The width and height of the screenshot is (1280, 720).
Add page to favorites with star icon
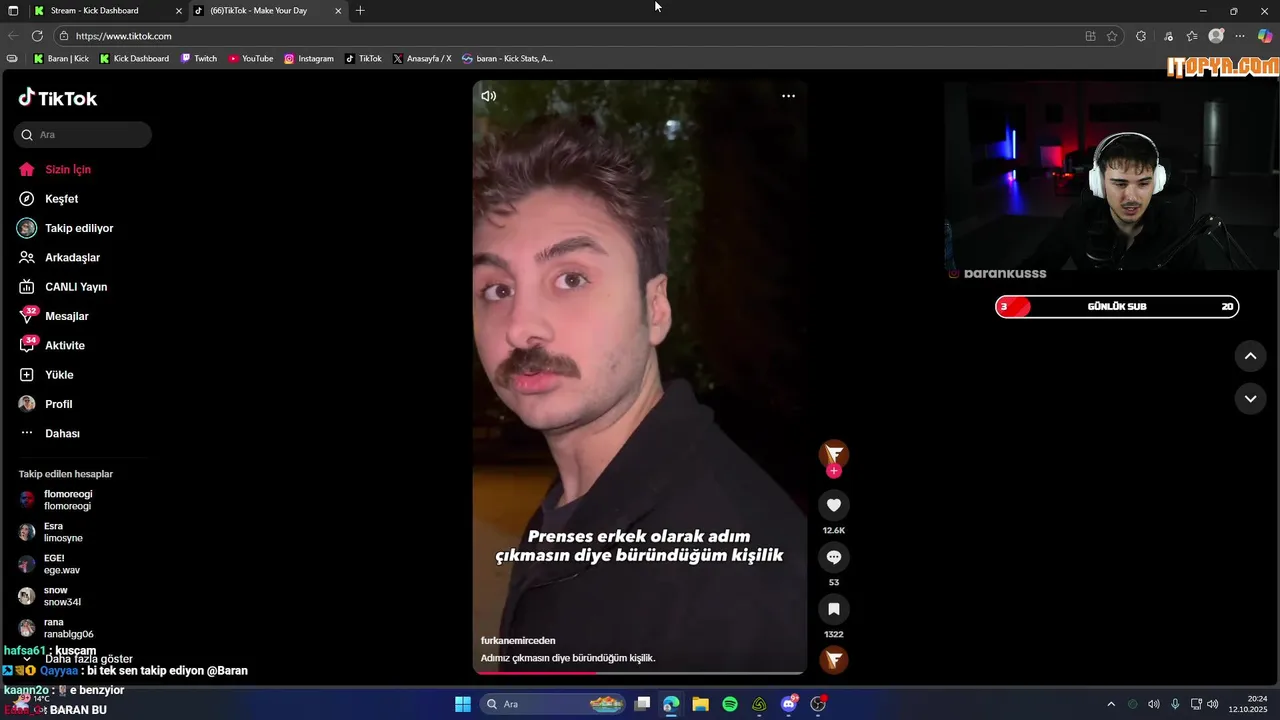tap(1112, 36)
